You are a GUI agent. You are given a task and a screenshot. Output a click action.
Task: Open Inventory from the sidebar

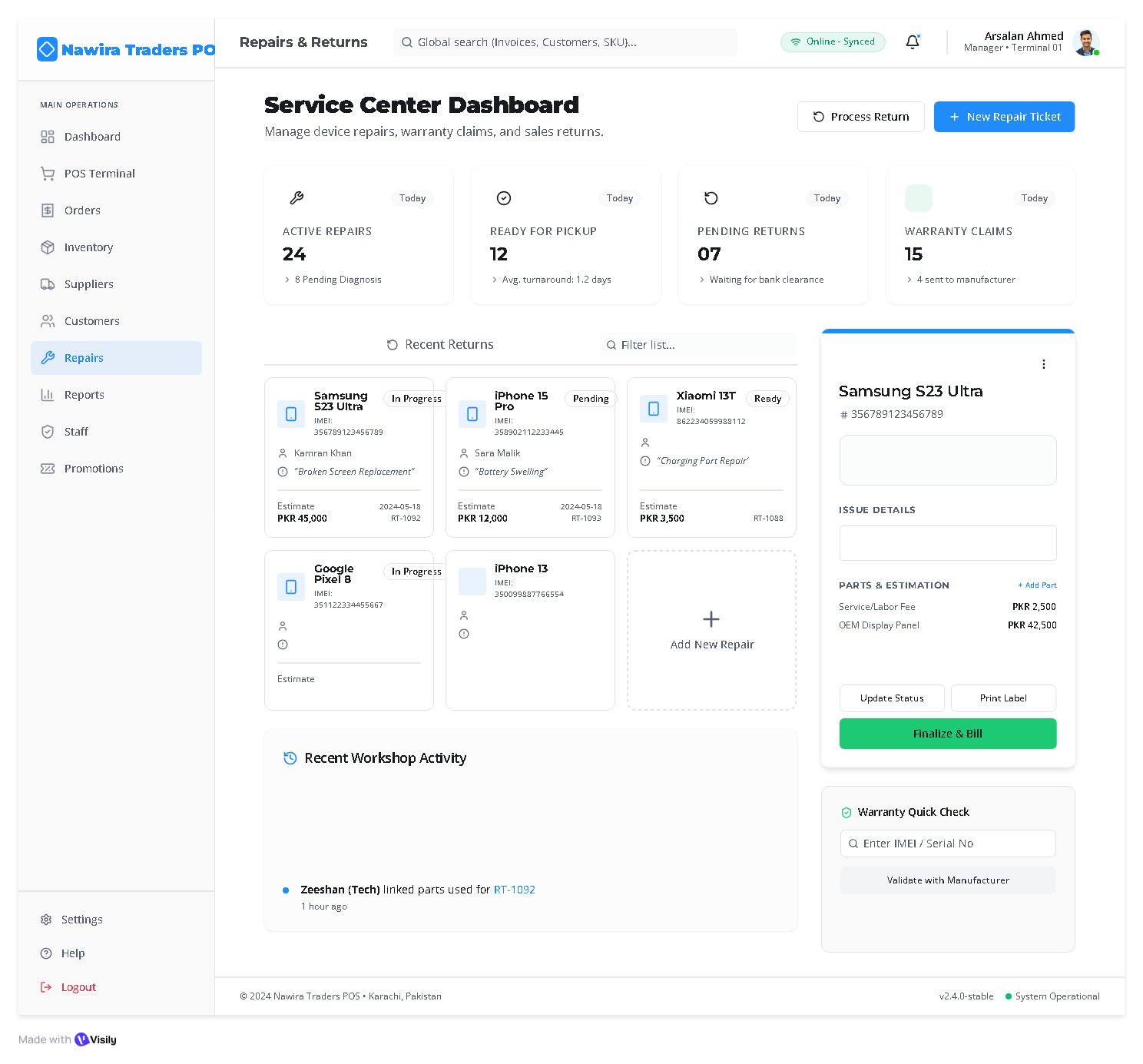[88, 247]
